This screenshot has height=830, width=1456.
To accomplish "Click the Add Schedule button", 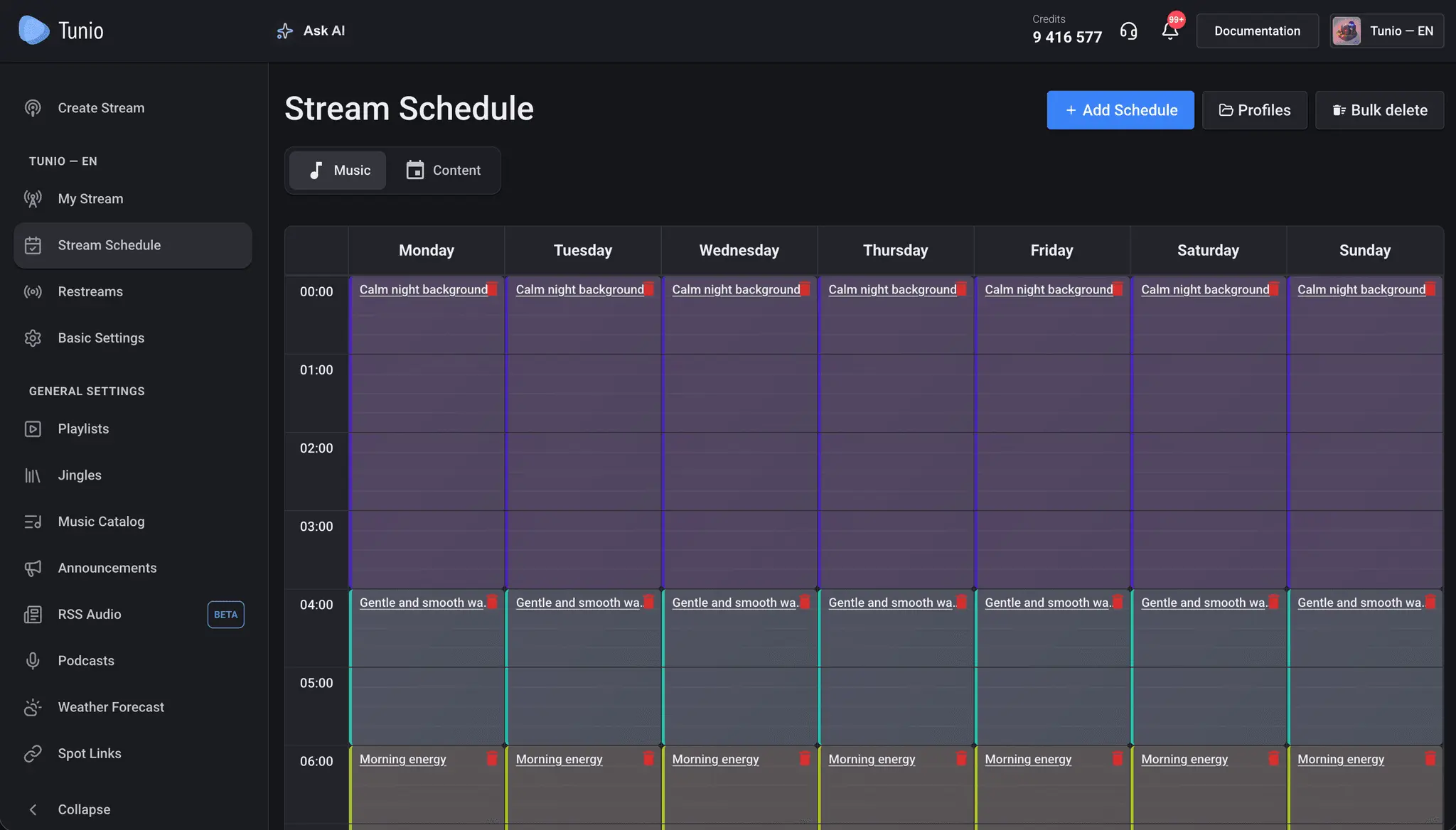I will click(x=1120, y=110).
